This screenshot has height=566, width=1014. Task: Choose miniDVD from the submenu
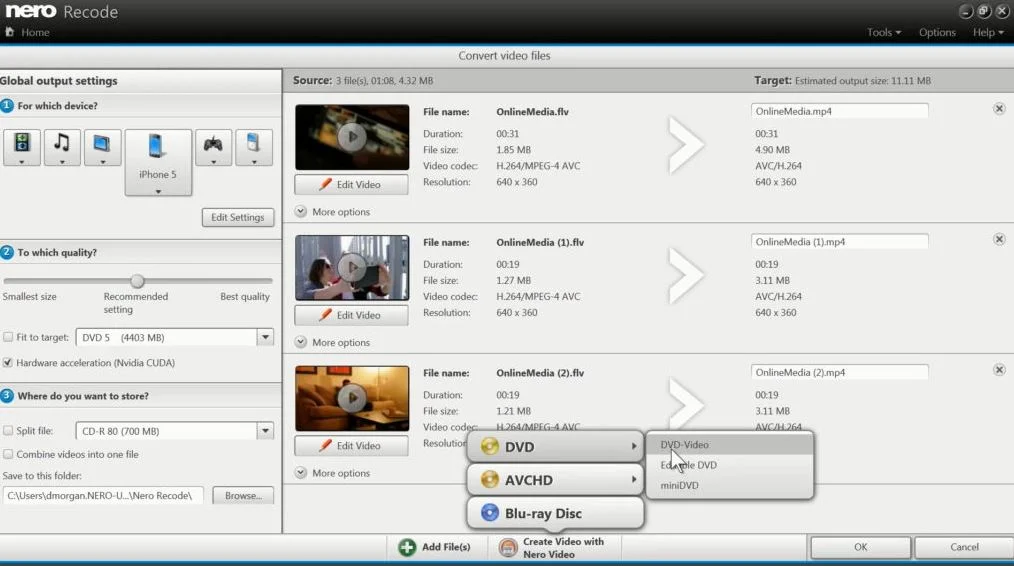(x=729, y=485)
